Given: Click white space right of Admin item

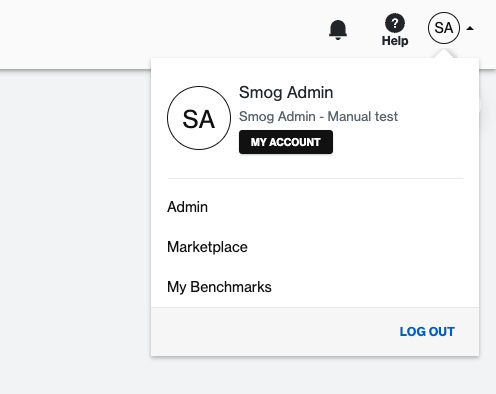Looking at the screenshot, I should coord(343,207).
